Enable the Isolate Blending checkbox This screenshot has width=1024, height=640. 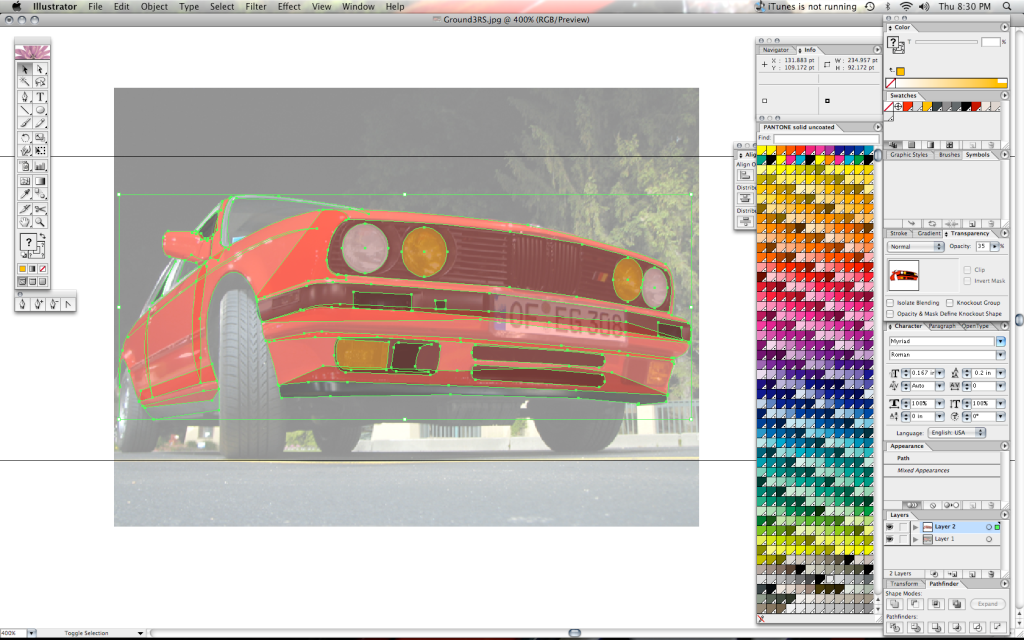[x=891, y=302]
